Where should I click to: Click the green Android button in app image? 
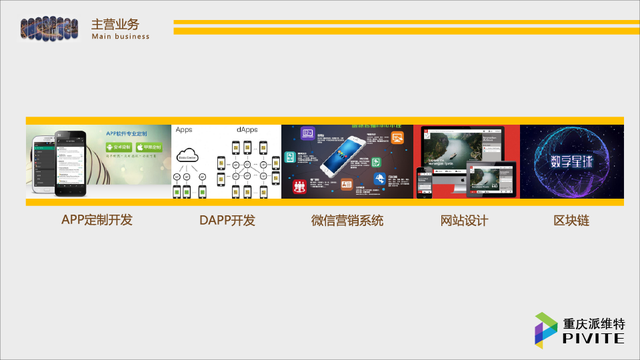pos(118,147)
